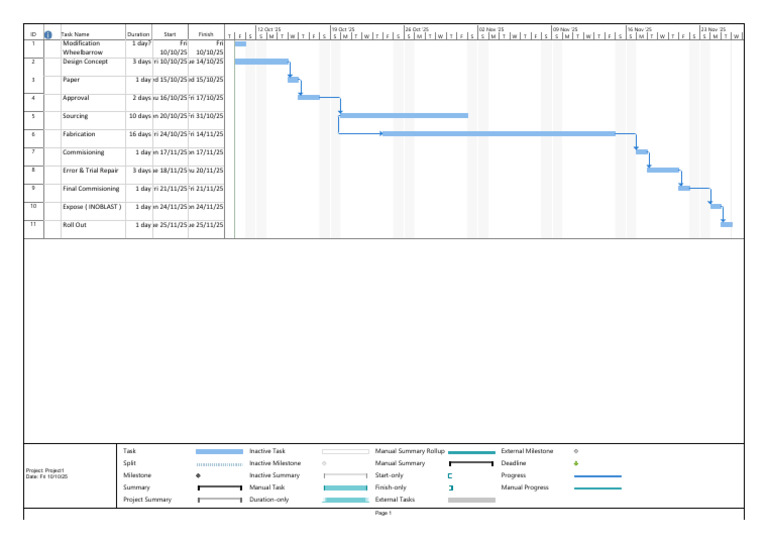The height and width of the screenshot is (543, 768).
Task: Select the Finish column header
Action: tap(206, 34)
